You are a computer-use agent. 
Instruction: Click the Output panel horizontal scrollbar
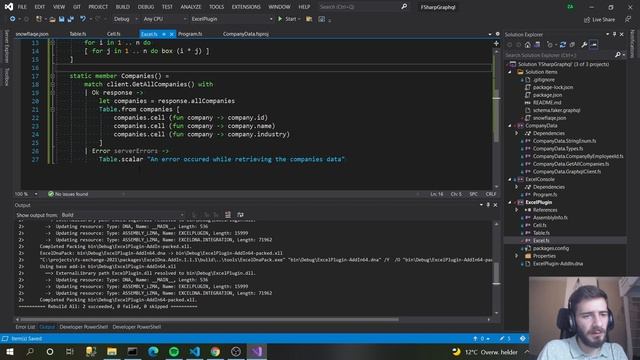(209, 320)
